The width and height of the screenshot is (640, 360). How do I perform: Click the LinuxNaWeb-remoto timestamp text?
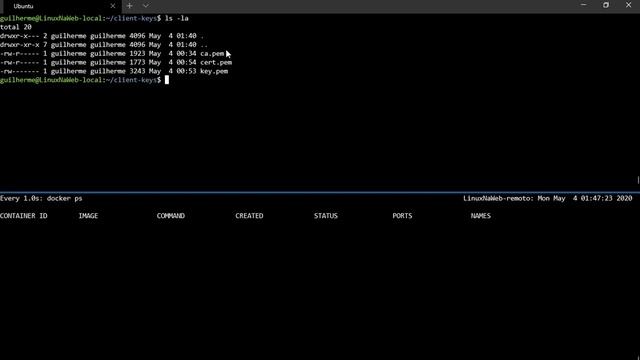pos(547,198)
